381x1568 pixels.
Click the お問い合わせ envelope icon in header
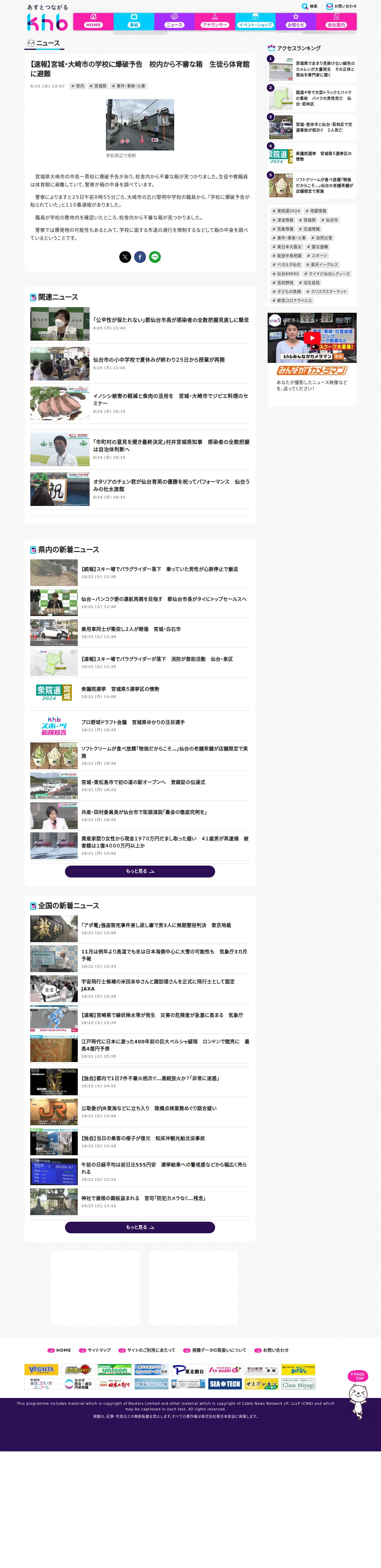click(329, 6)
